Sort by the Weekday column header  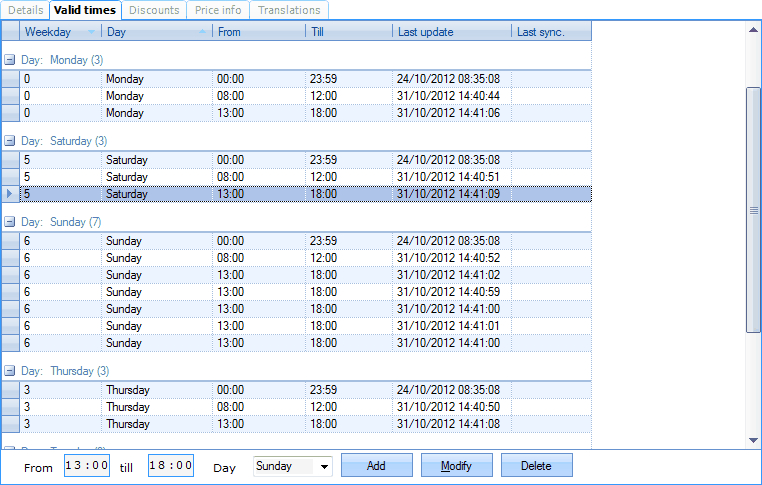click(x=60, y=32)
